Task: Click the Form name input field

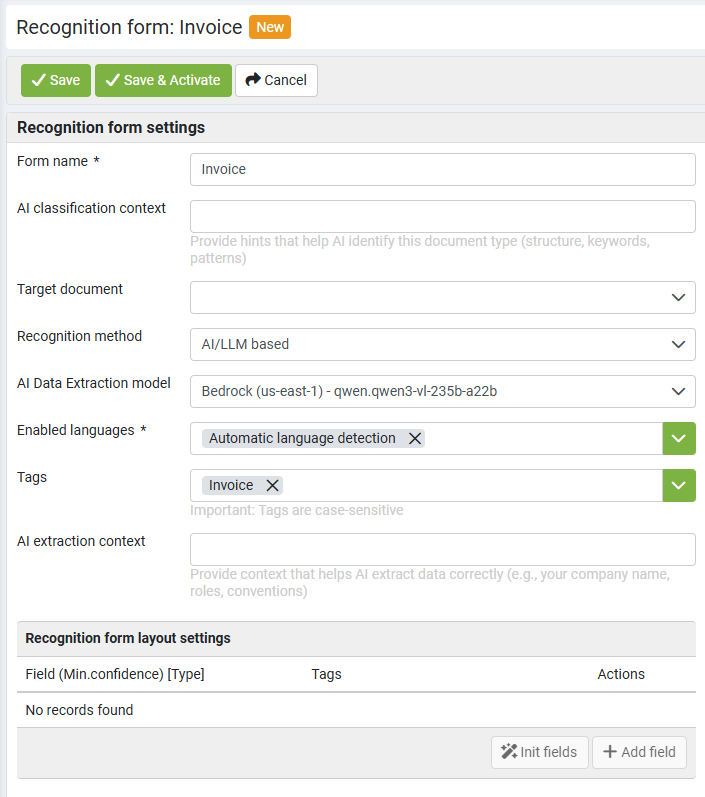Action: [x=443, y=169]
